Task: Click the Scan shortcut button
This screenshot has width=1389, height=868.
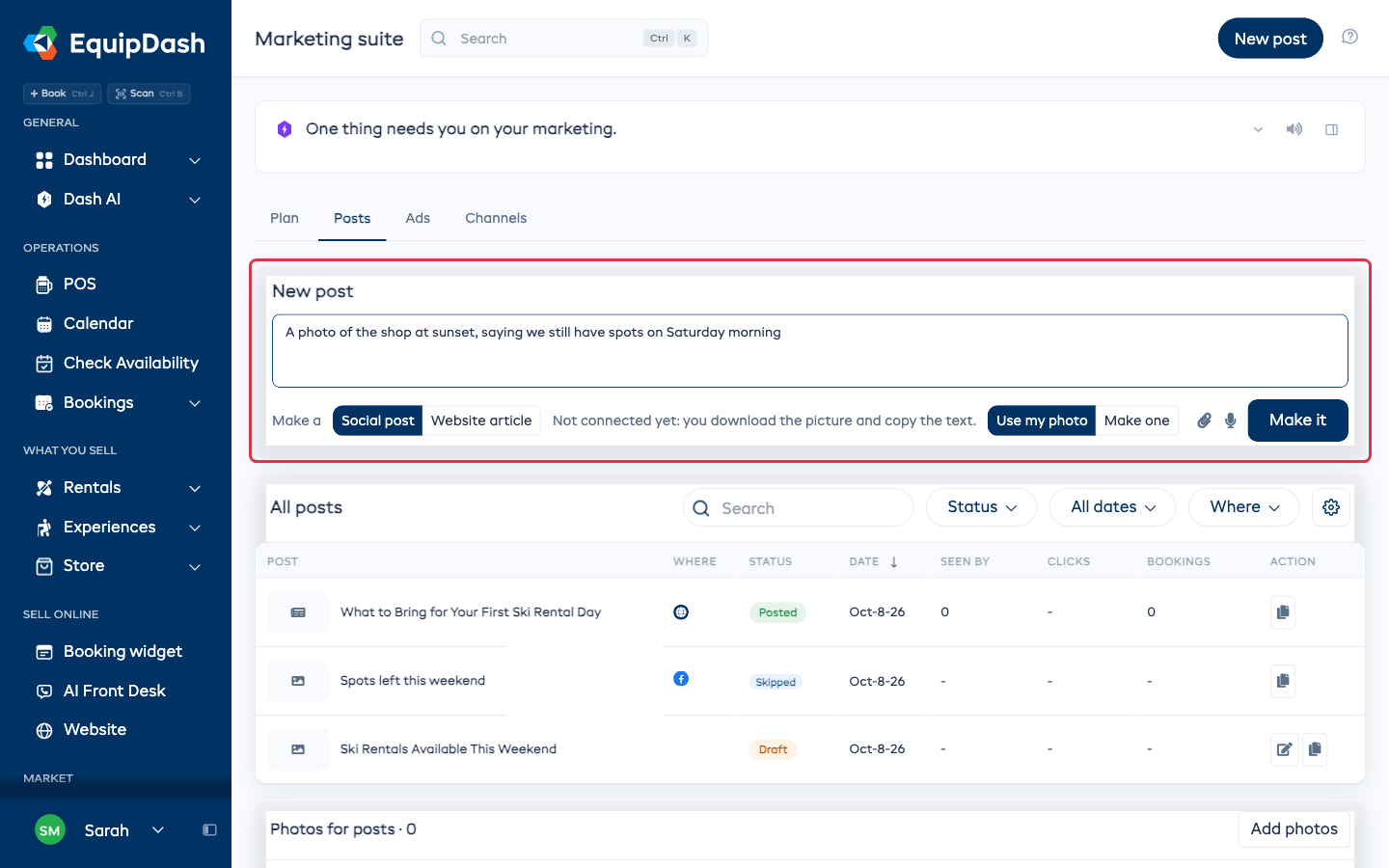Action: [x=149, y=94]
